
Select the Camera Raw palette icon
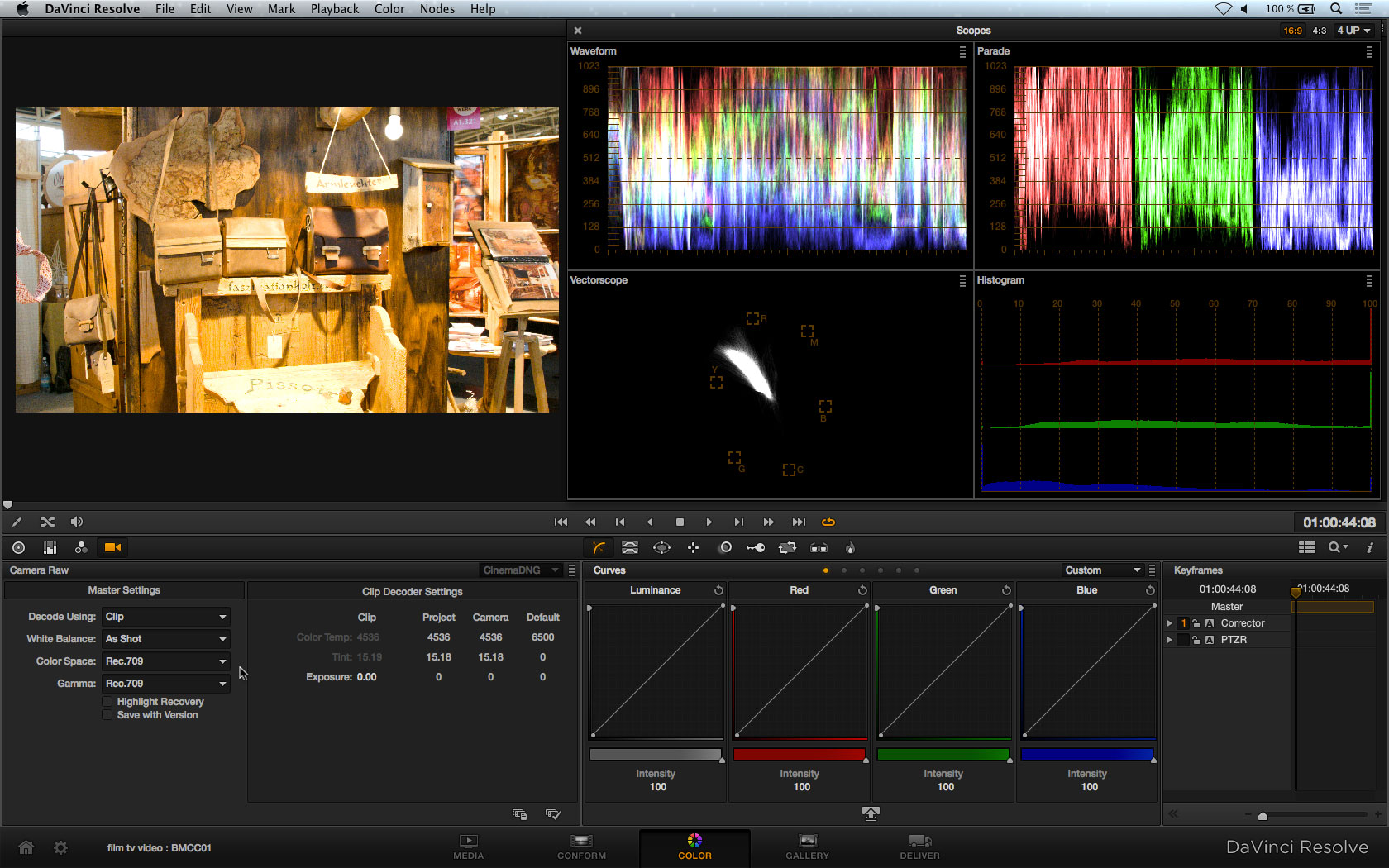[x=112, y=547]
